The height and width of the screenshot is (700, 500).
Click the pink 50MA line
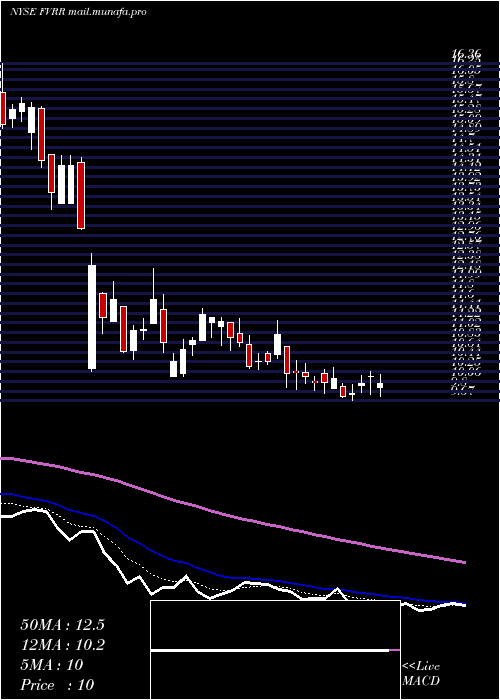[232, 515]
